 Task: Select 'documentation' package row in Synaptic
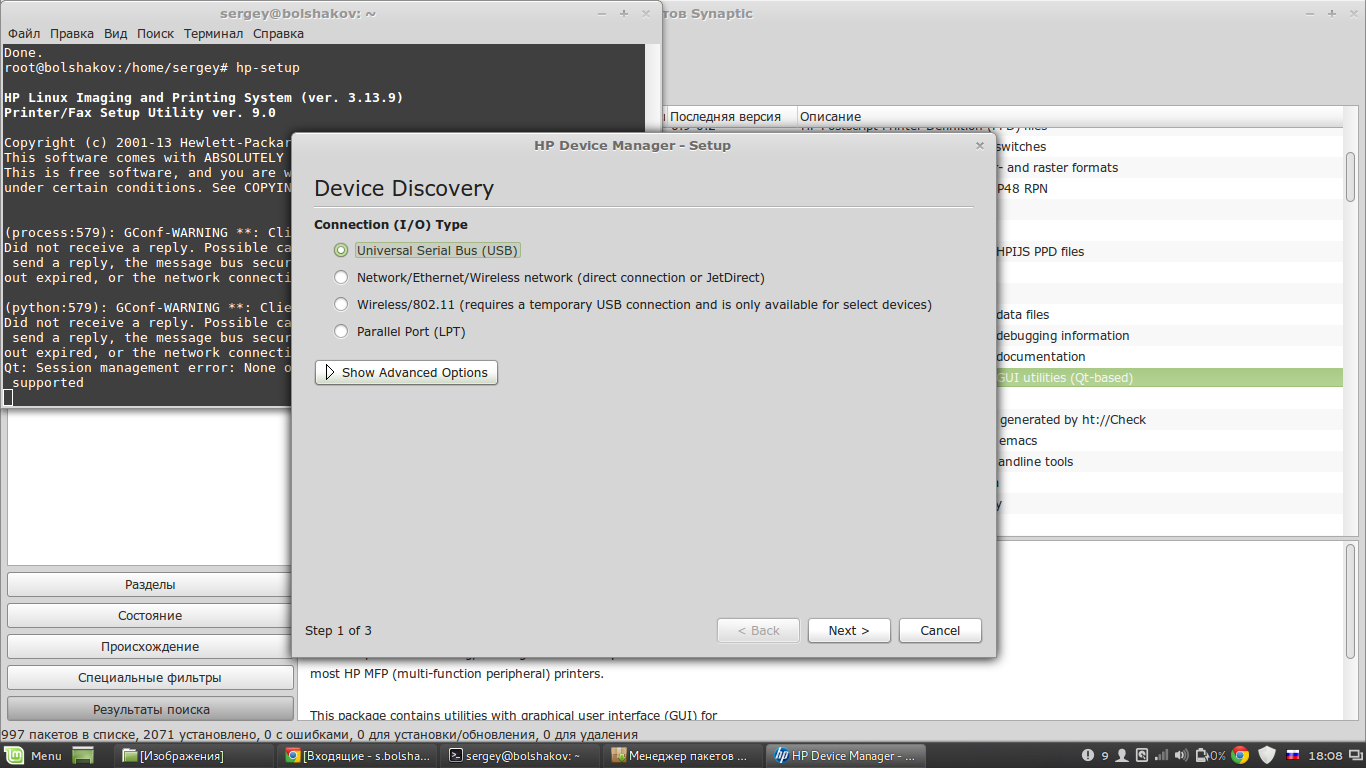pyautogui.click(x=1168, y=357)
